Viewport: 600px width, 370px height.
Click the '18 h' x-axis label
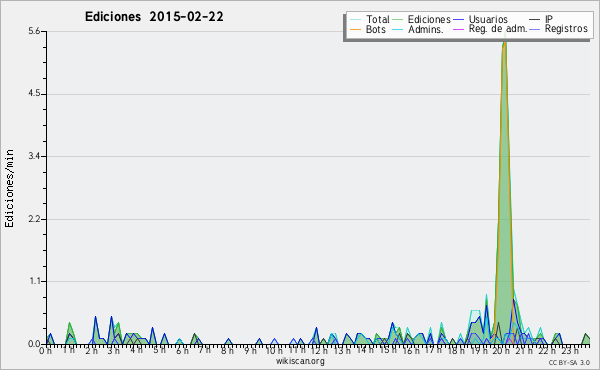coord(456,351)
